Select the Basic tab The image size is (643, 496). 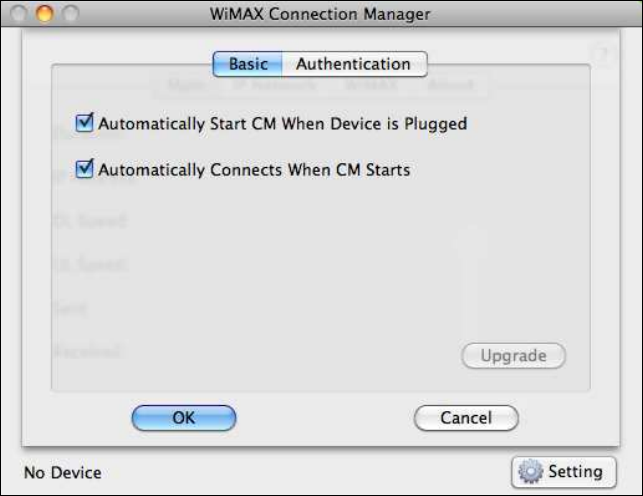pos(248,64)
